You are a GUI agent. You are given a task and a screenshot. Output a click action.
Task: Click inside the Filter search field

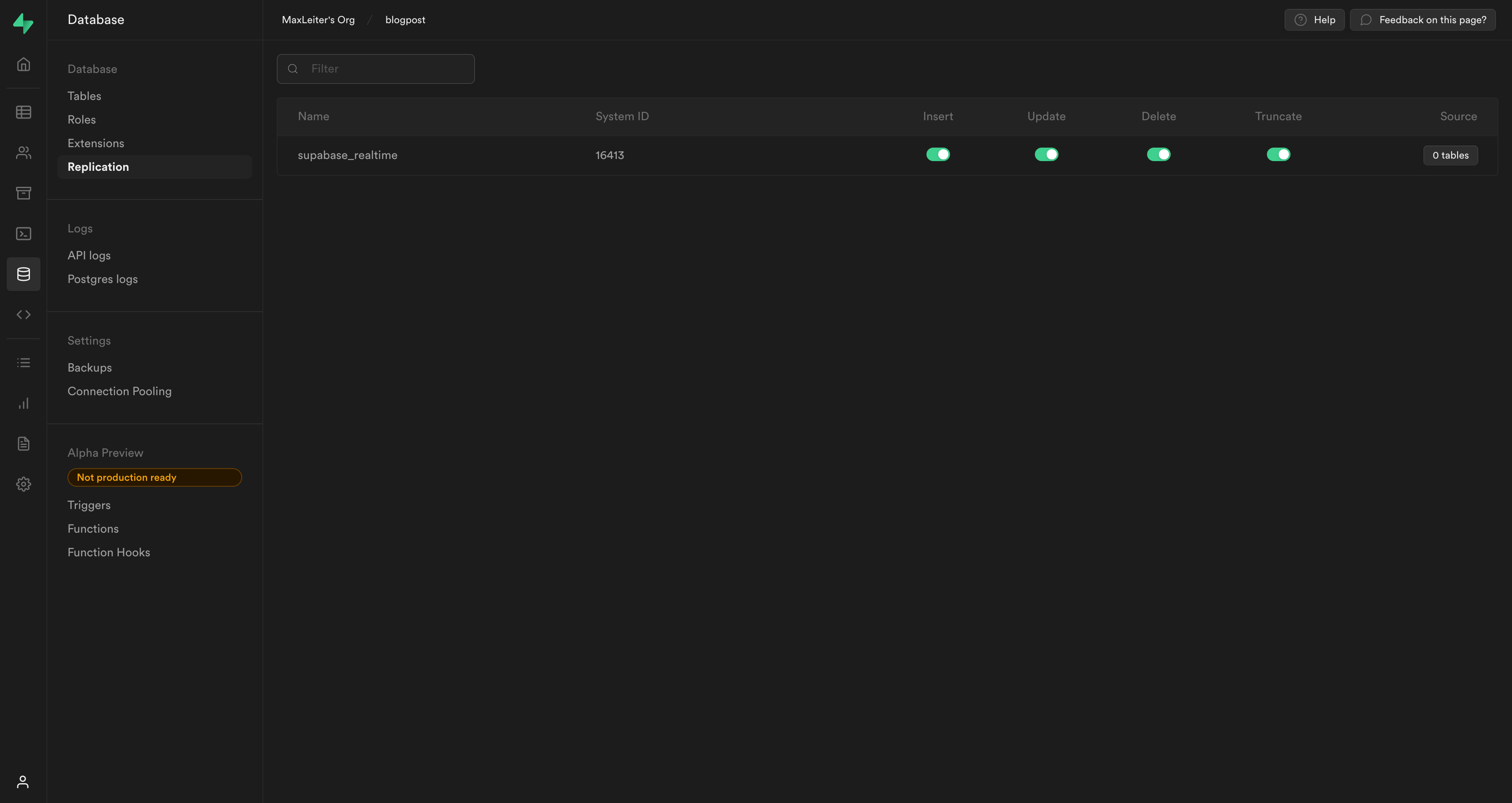375,69
